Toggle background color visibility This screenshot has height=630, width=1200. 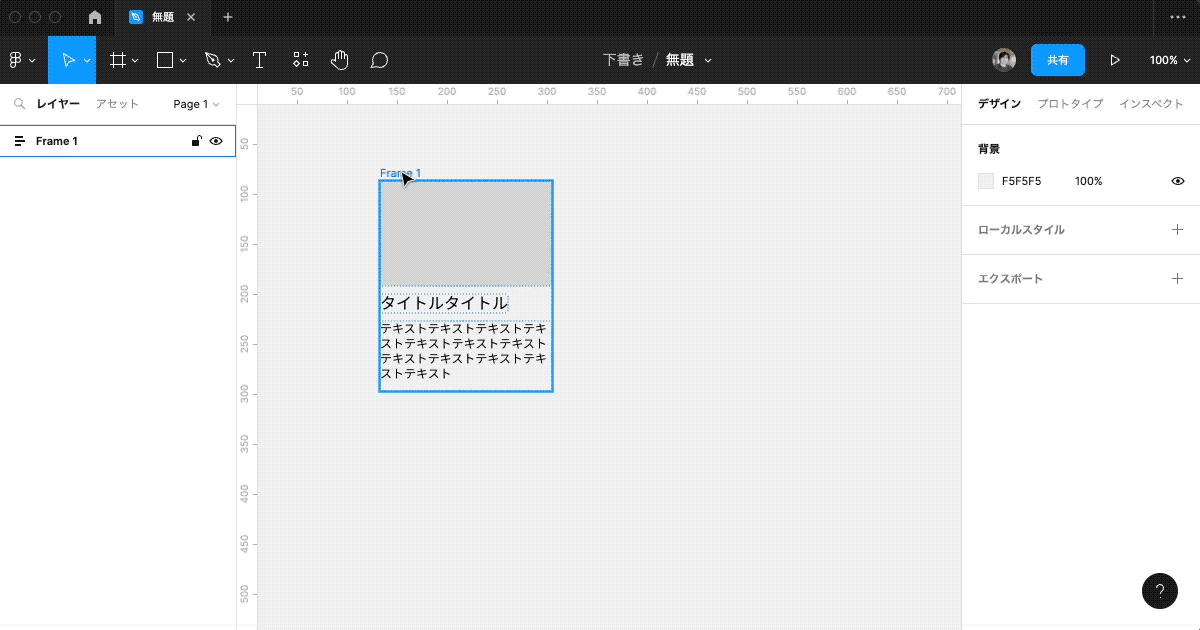tap(1177, 180)
